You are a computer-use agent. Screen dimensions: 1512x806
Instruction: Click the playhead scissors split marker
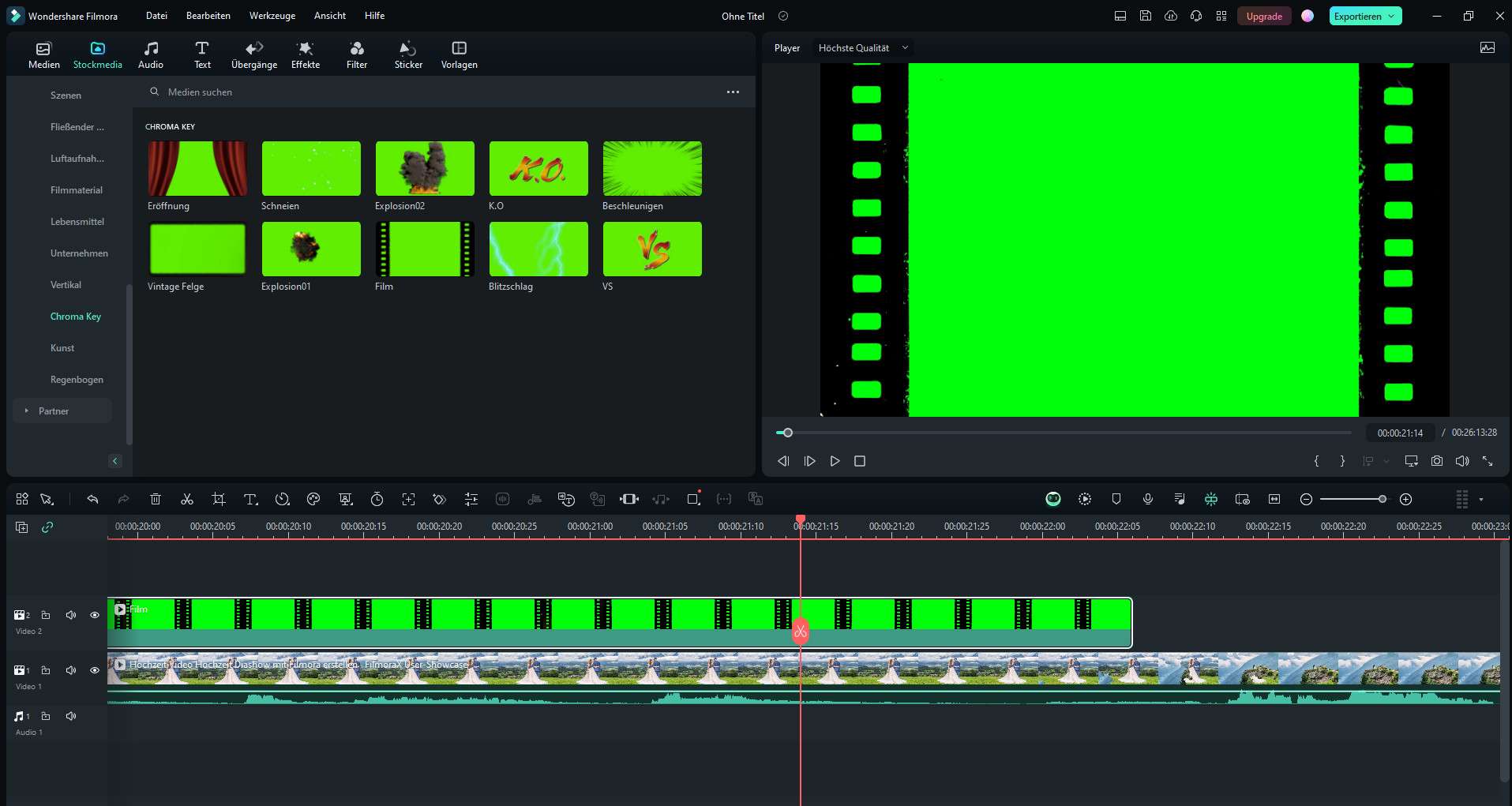click(x=801, y=632)
